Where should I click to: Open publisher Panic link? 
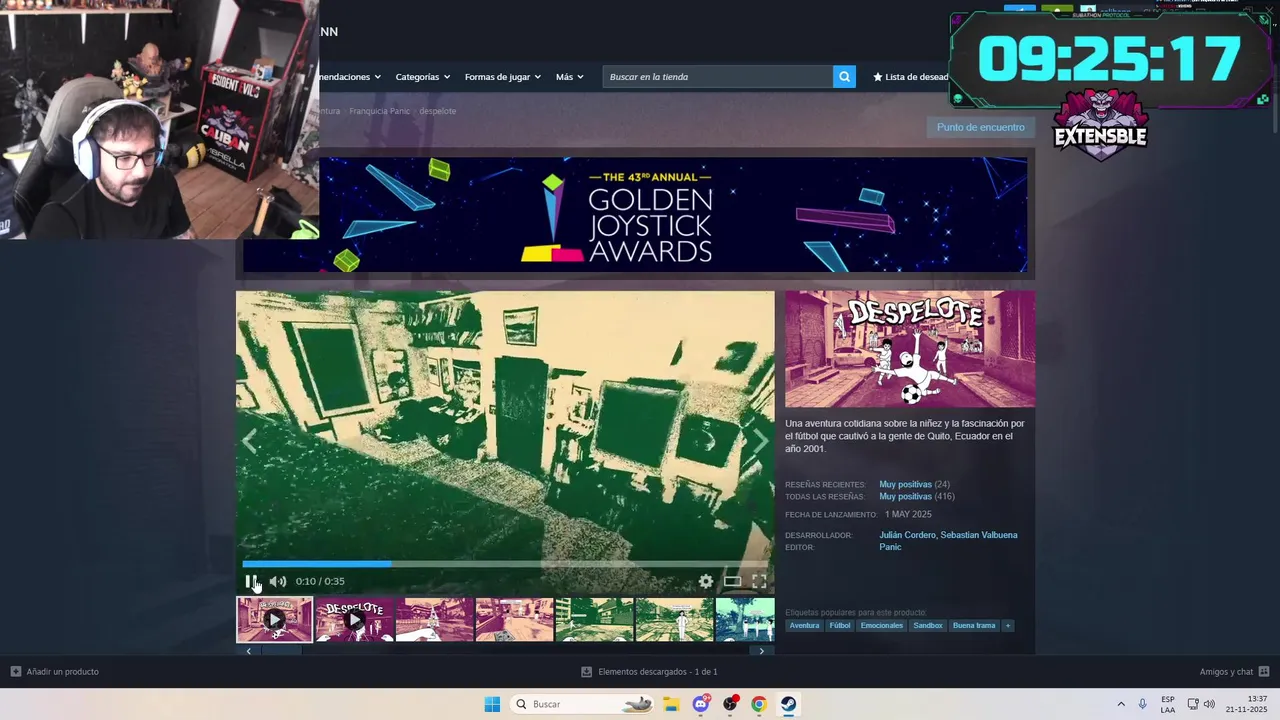(x=890, y=547)
